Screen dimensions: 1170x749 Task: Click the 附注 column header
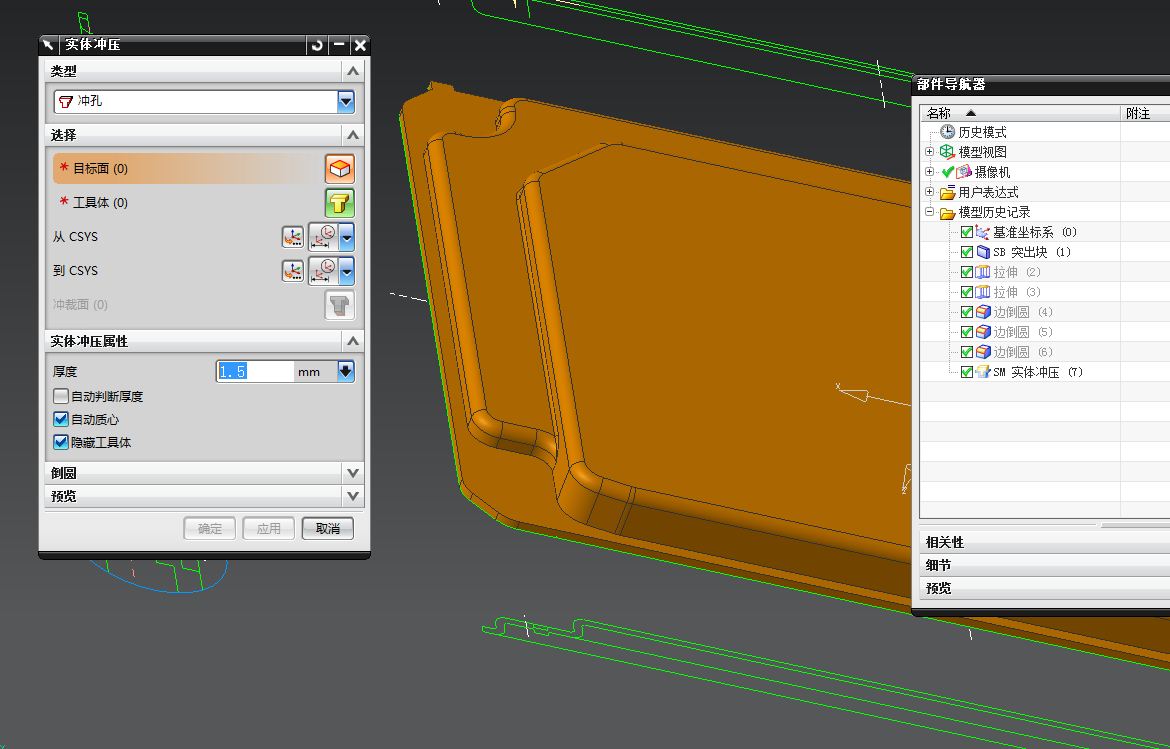1145,113
